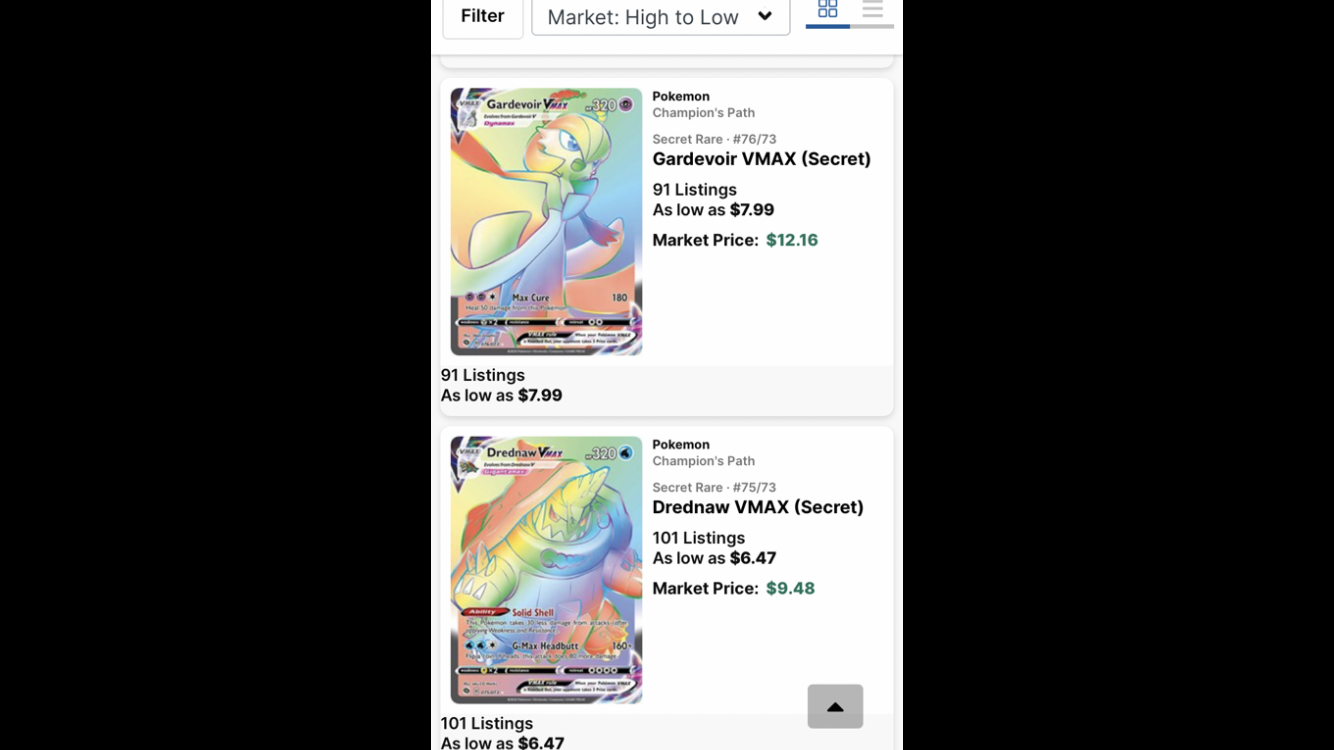
Task: Open the Drednaw VMAX (Secret) title link
Action: [x=758, y=507]
